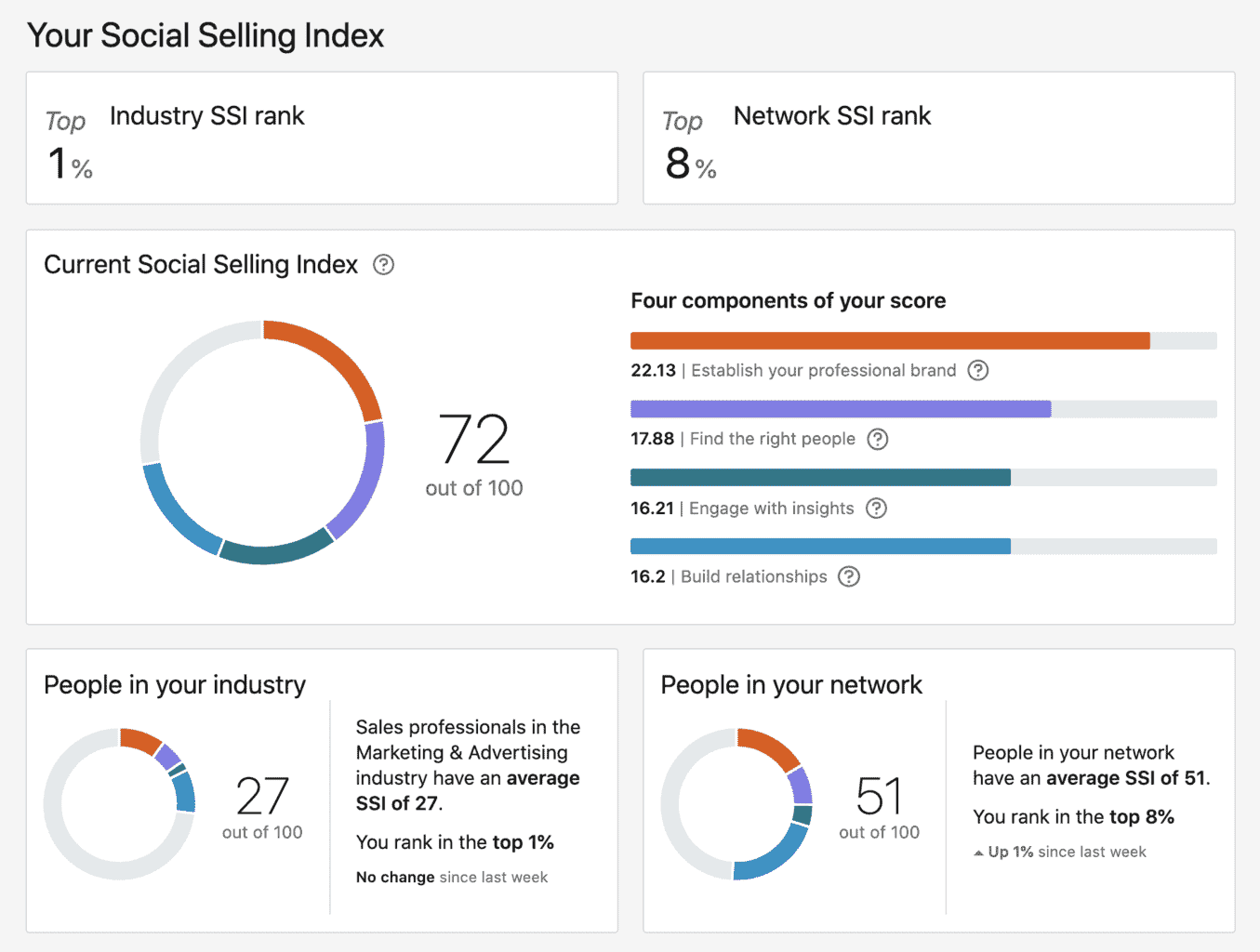This screenshot has width=1260, height=952.
Task: Expand the Network SSI rank card
Action: 938,138
